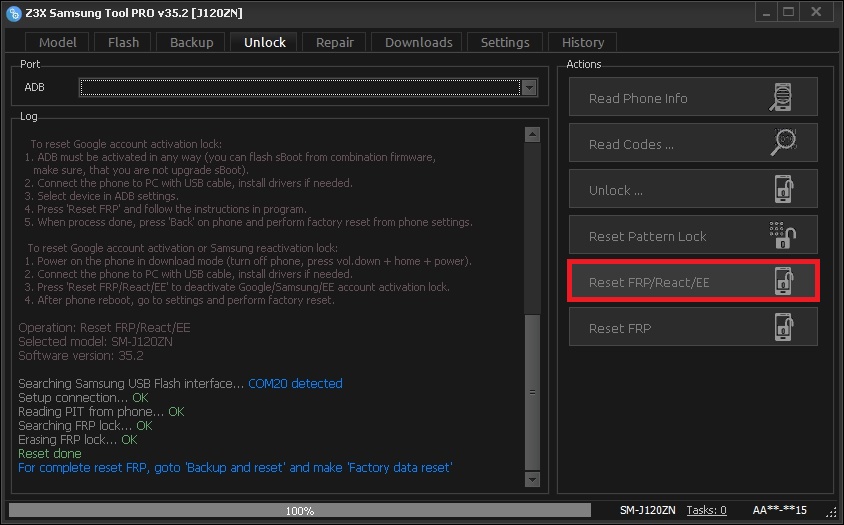The image size is (844, 525).
Task: Switch to the Flash tab
Action: [x=123, y=42]
